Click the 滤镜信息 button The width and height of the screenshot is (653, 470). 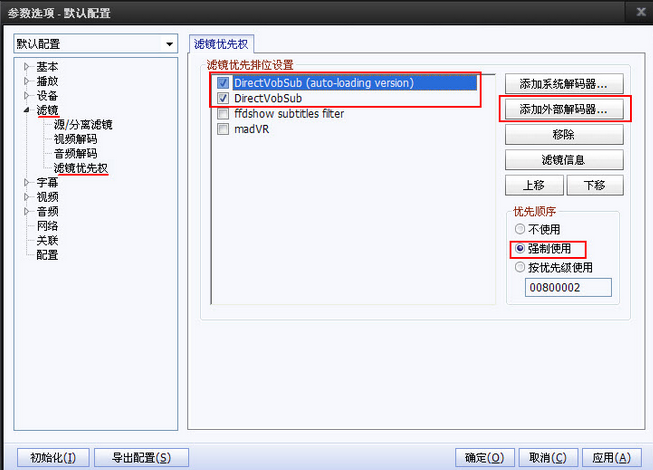(x=564, y=160)
